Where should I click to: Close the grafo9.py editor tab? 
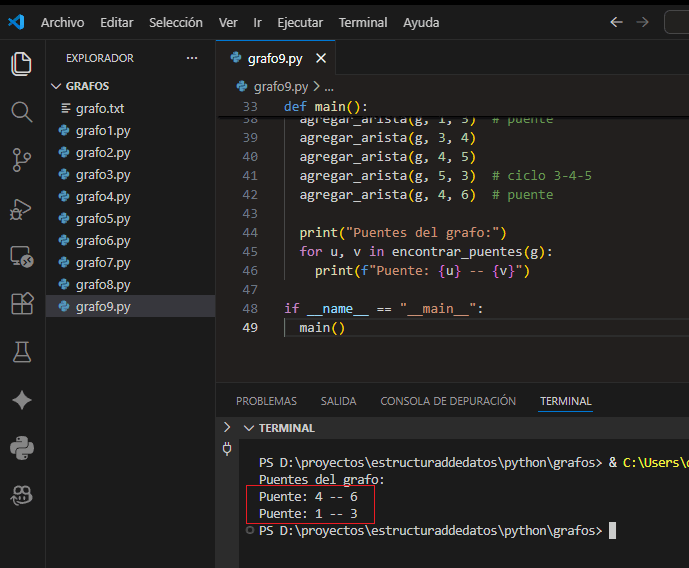pos(322,58)
